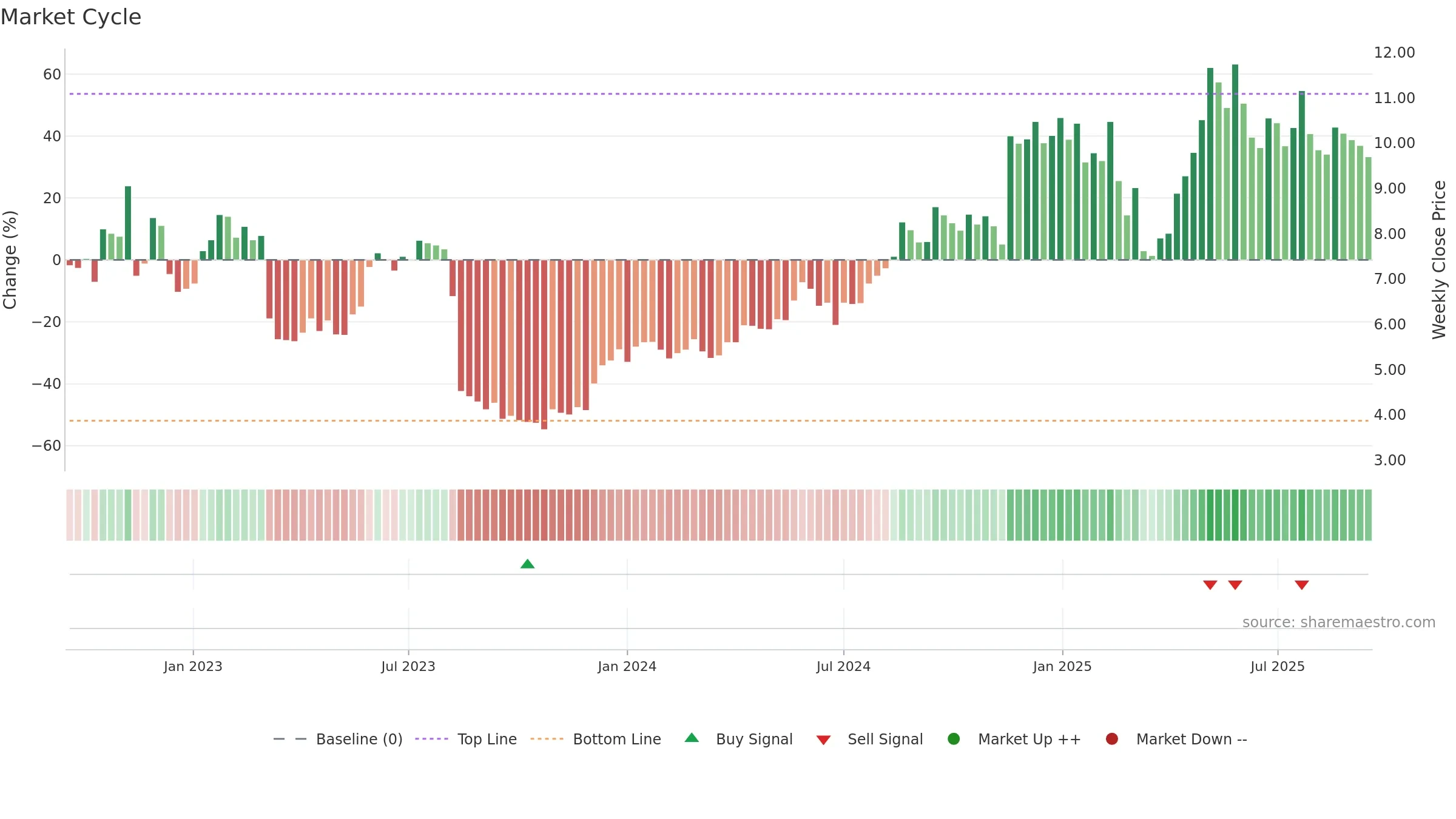
Task: Click the purple dotted Top Line legend swatch
Action: (x=431, y=739)
